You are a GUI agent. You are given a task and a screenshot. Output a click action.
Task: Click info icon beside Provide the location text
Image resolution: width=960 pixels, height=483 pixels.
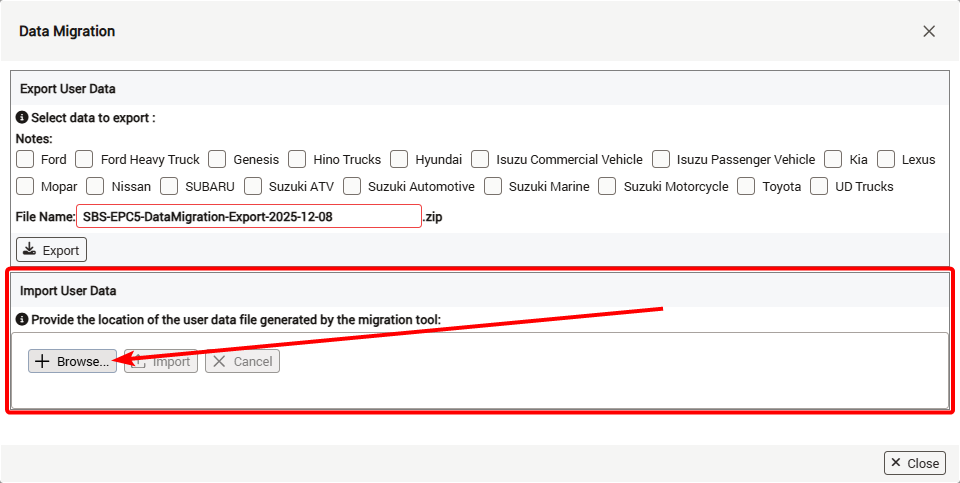point(22,320)
